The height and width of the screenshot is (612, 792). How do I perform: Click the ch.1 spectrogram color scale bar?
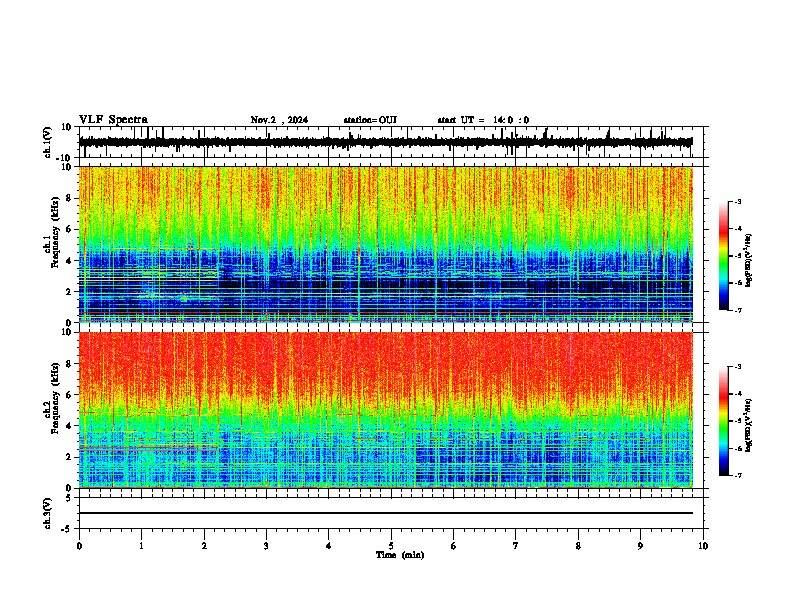pyautogui.click(x=724, y=256)
